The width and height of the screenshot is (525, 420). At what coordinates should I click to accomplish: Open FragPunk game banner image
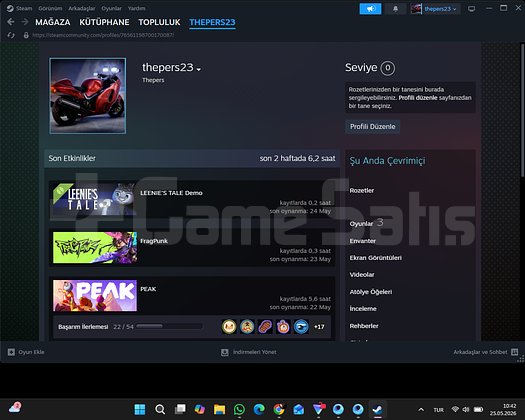(x=95, y=248)
